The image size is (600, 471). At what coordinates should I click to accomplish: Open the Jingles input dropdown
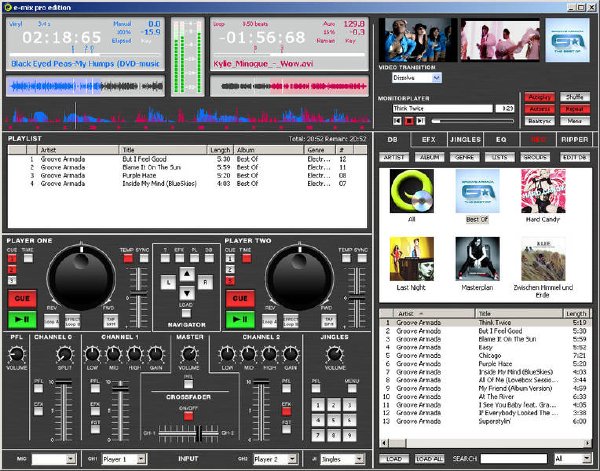pyautogui.click(x=359, y=459)
